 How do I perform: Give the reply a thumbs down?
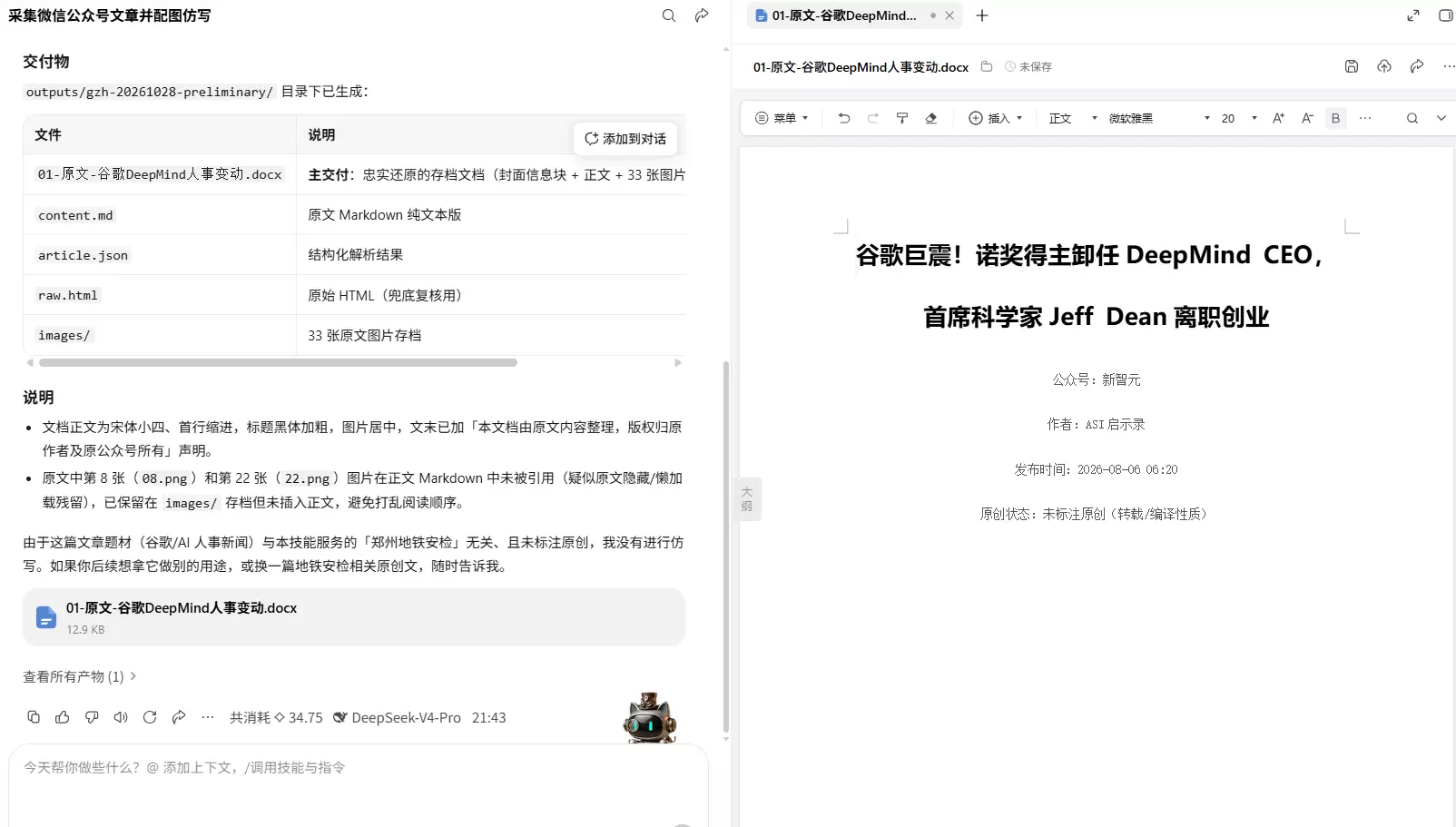[x=92, y=717]
